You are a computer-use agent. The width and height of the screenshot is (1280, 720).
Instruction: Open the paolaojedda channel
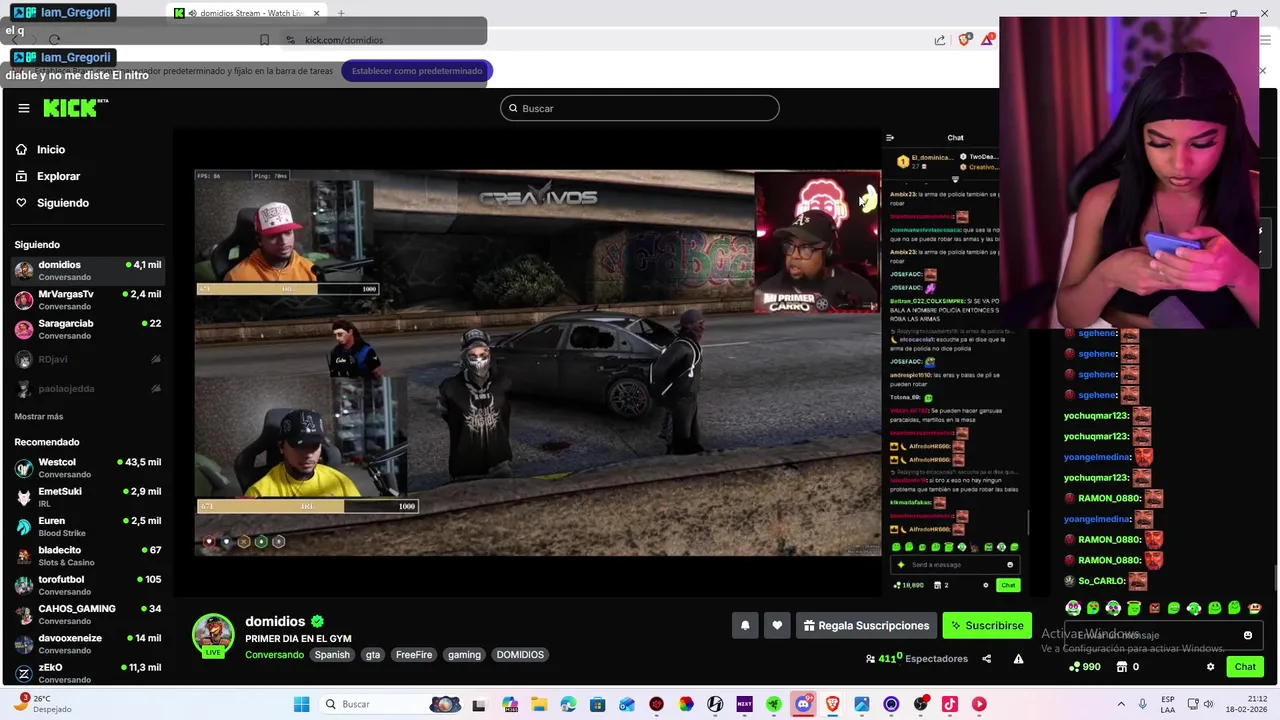pyautogui.click(x=88, y=389)
